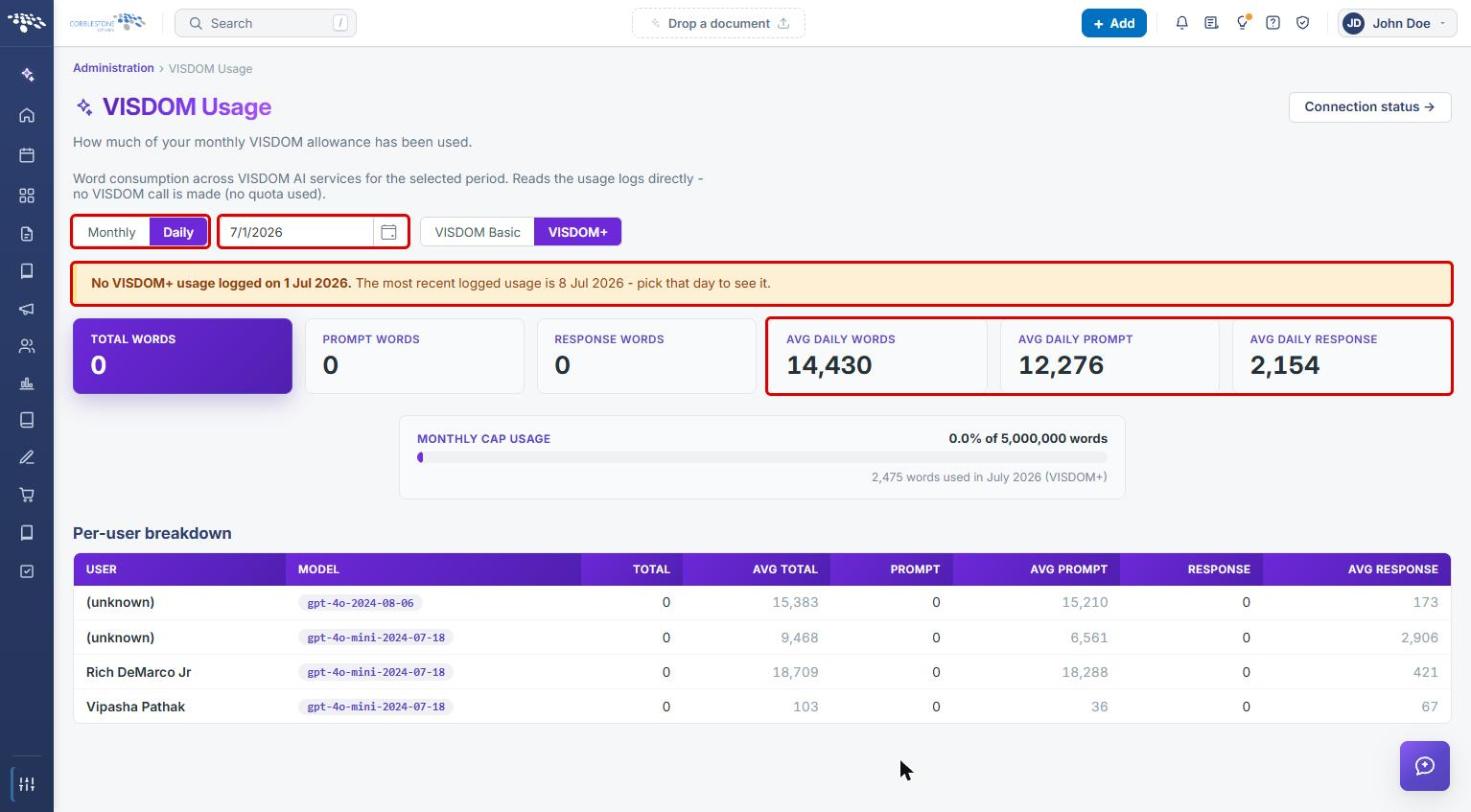This screenshot has width=1471, height=812.
Task: Click the Administration breadcrumb link
Action: click(x=113, y=68)
